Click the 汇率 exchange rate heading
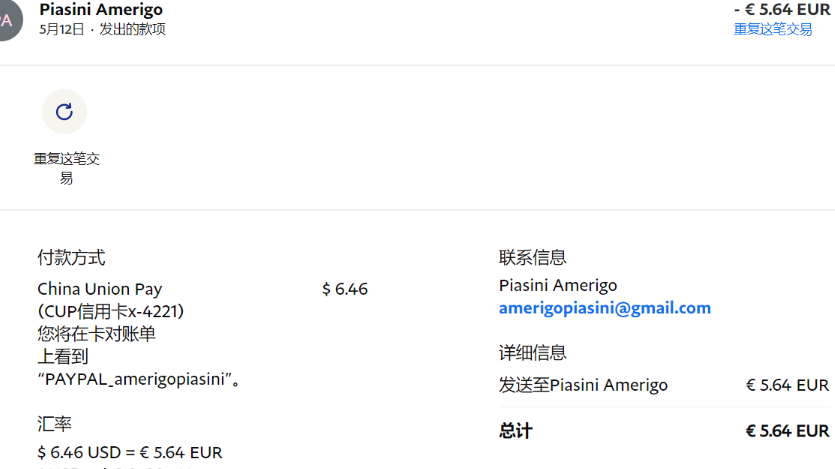 54,424
